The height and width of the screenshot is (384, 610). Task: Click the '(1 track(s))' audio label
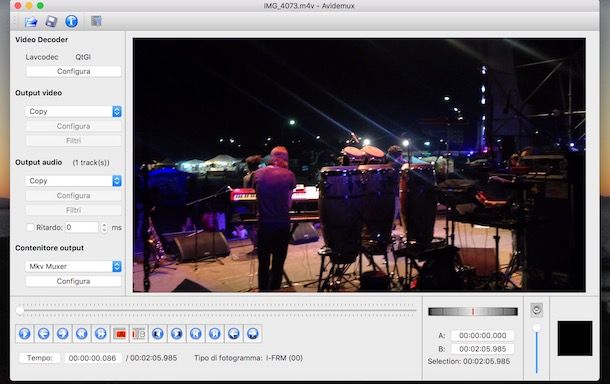click(x=91, y=163)
